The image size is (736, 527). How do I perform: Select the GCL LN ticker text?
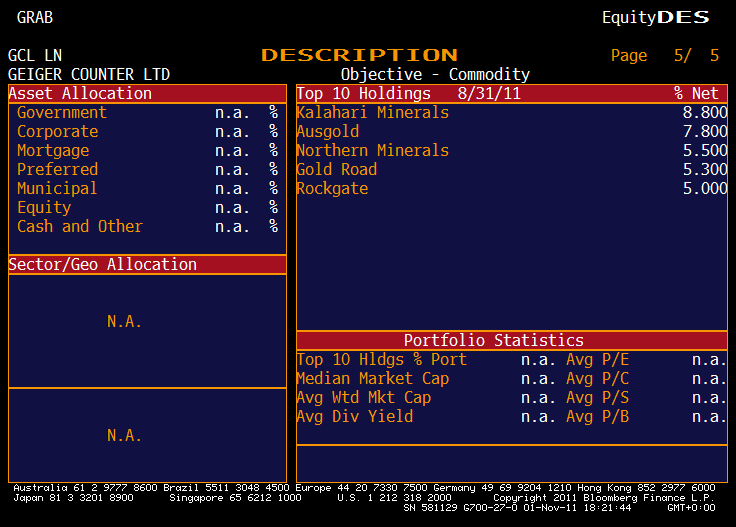tap(35, 55)
